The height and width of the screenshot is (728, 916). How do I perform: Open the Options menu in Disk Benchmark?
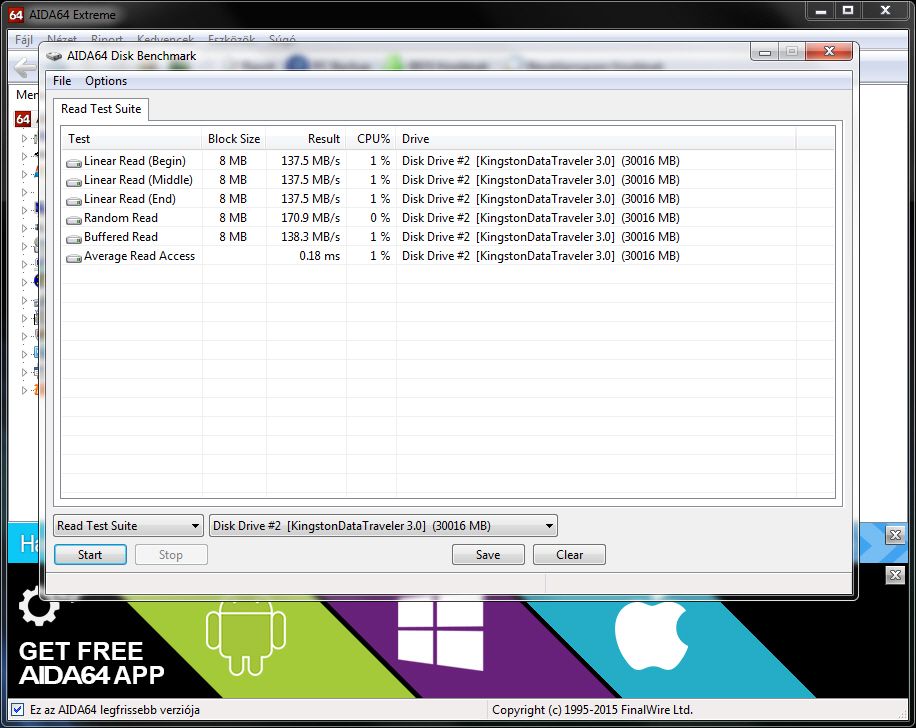106,81
